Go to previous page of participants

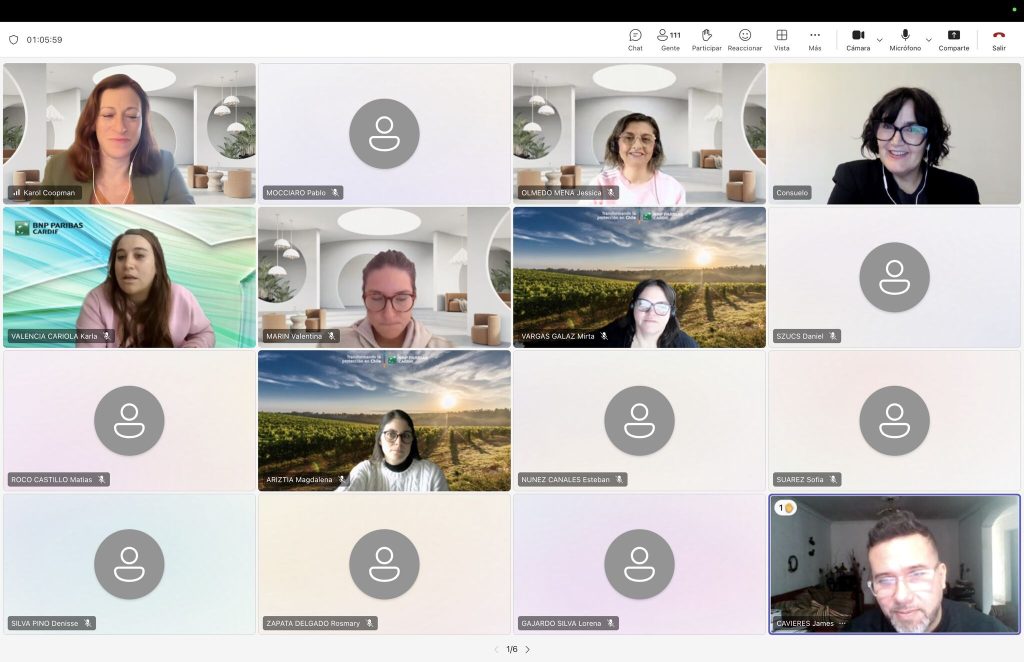click(x=496, y=650)
